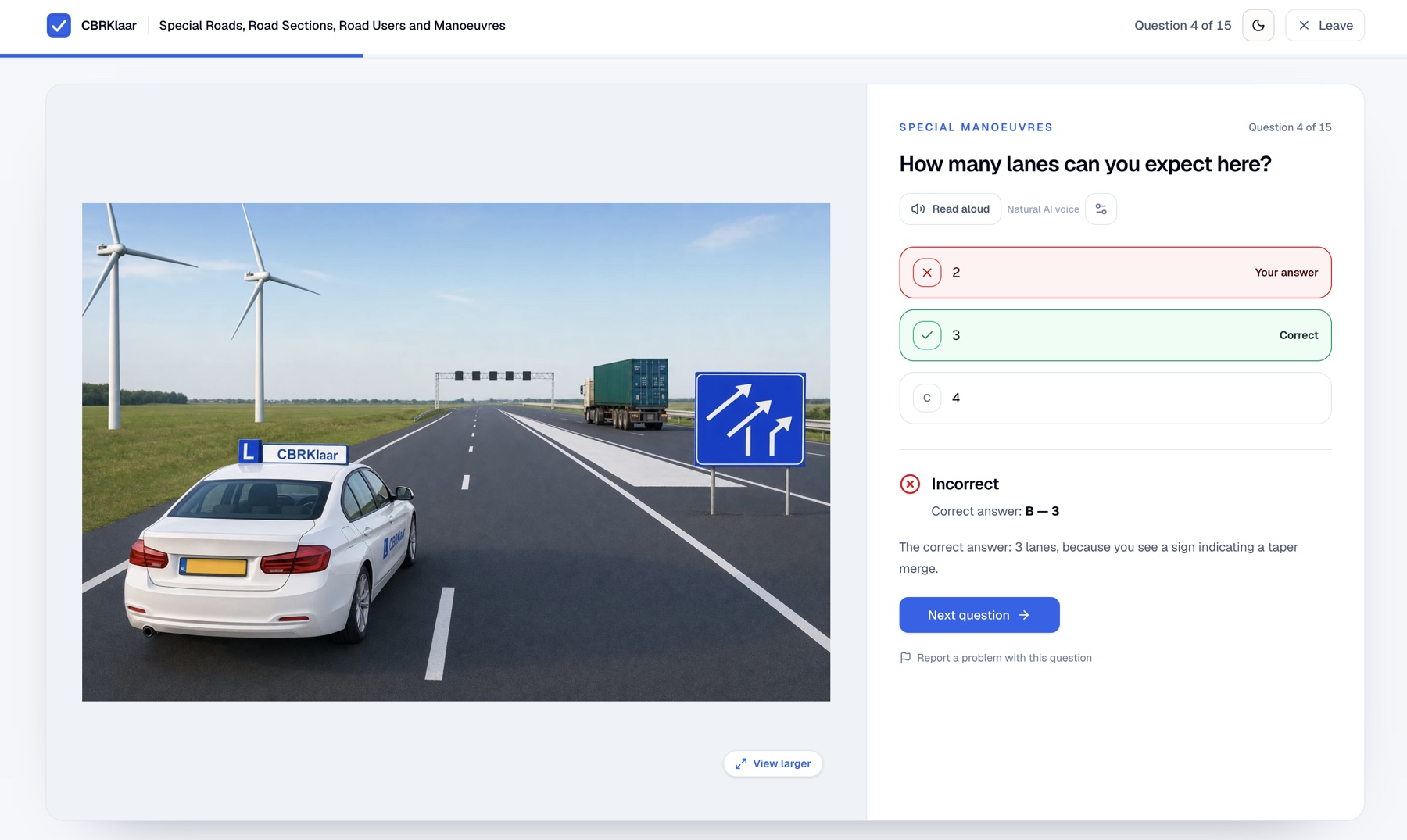The height and width of the screenshot is (840, 1407).
Task: Click the Question 4 of 15 header counter
Action: click(x=1183, y=26)
